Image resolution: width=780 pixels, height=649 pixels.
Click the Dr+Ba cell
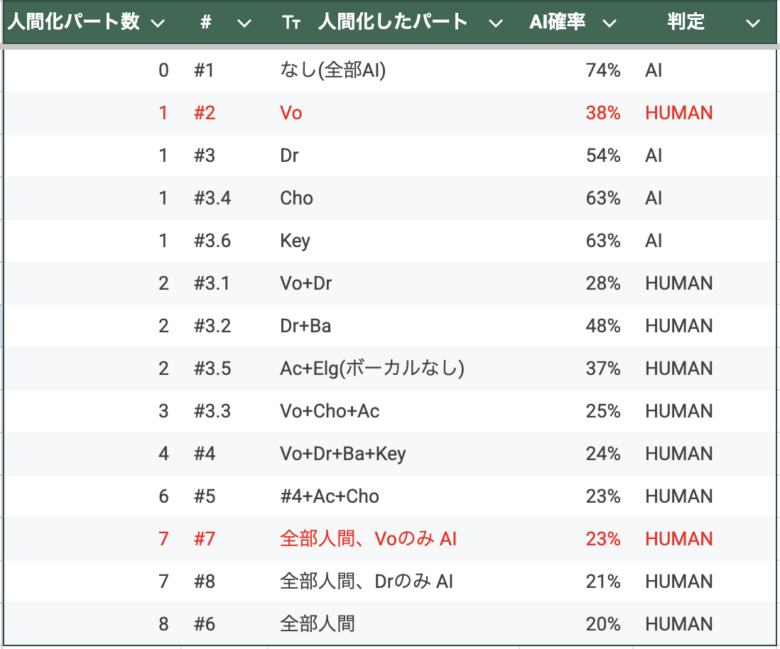[x=305, y=326]
